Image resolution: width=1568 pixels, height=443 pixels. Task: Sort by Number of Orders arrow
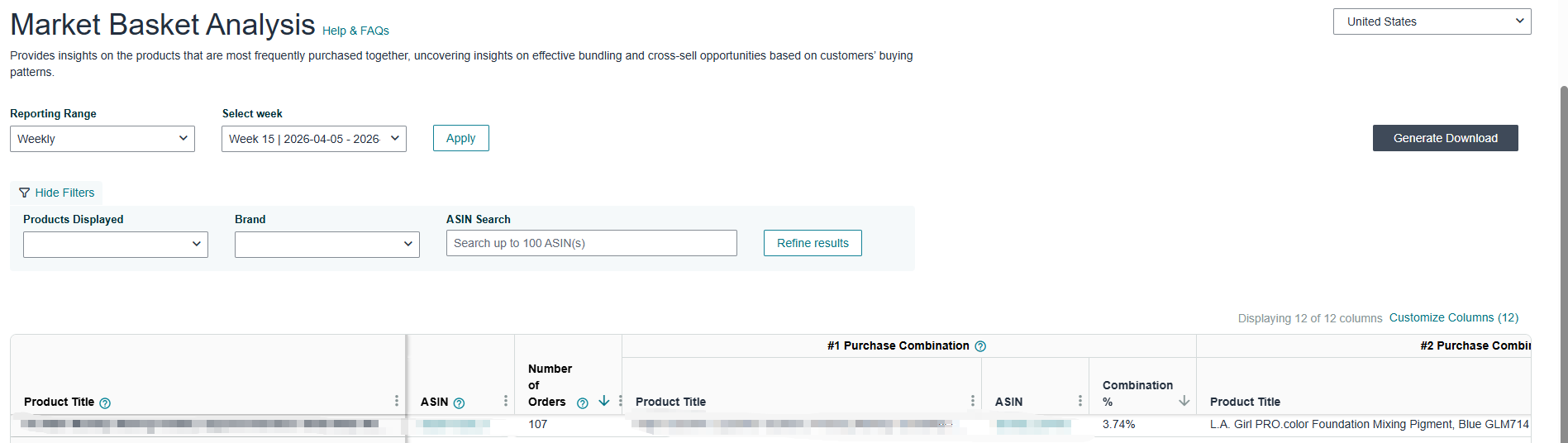click(604, 401)
